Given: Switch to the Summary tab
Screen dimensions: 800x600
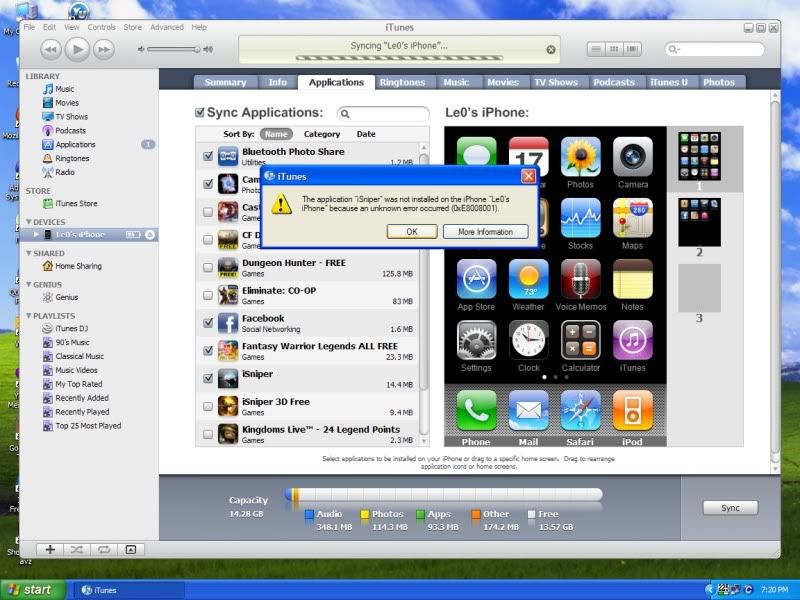Looking at the screenshot, I should (x=225, y=82).
